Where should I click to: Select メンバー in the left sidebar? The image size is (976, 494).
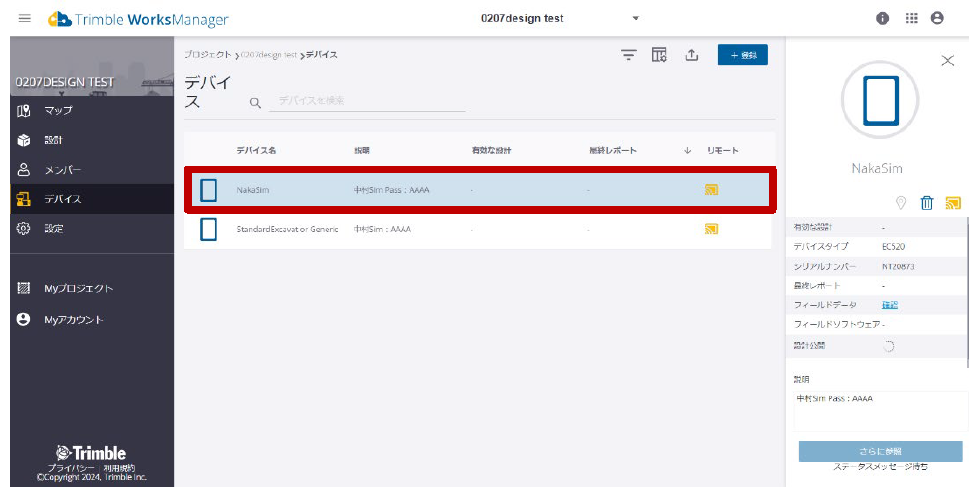(x=62, y=170)
